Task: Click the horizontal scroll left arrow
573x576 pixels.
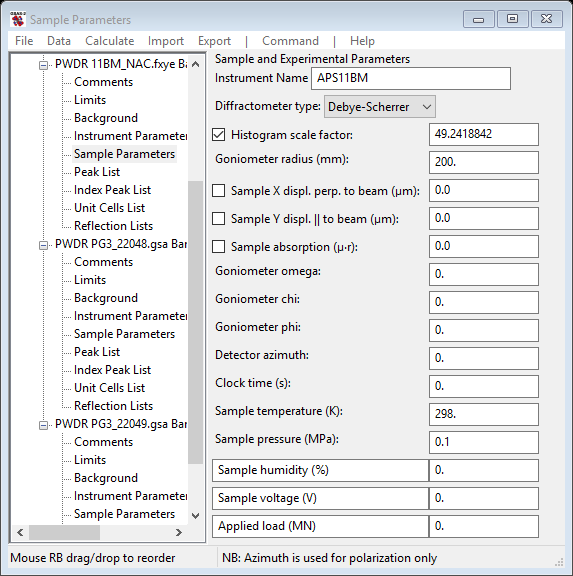Action: pyautogui.click(x=20, y=532)
